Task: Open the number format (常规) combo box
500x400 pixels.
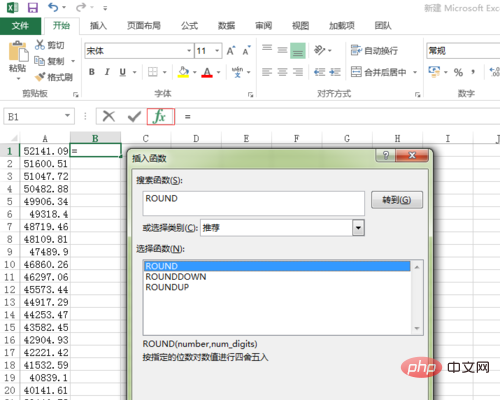Action: (x=463, y=51)
